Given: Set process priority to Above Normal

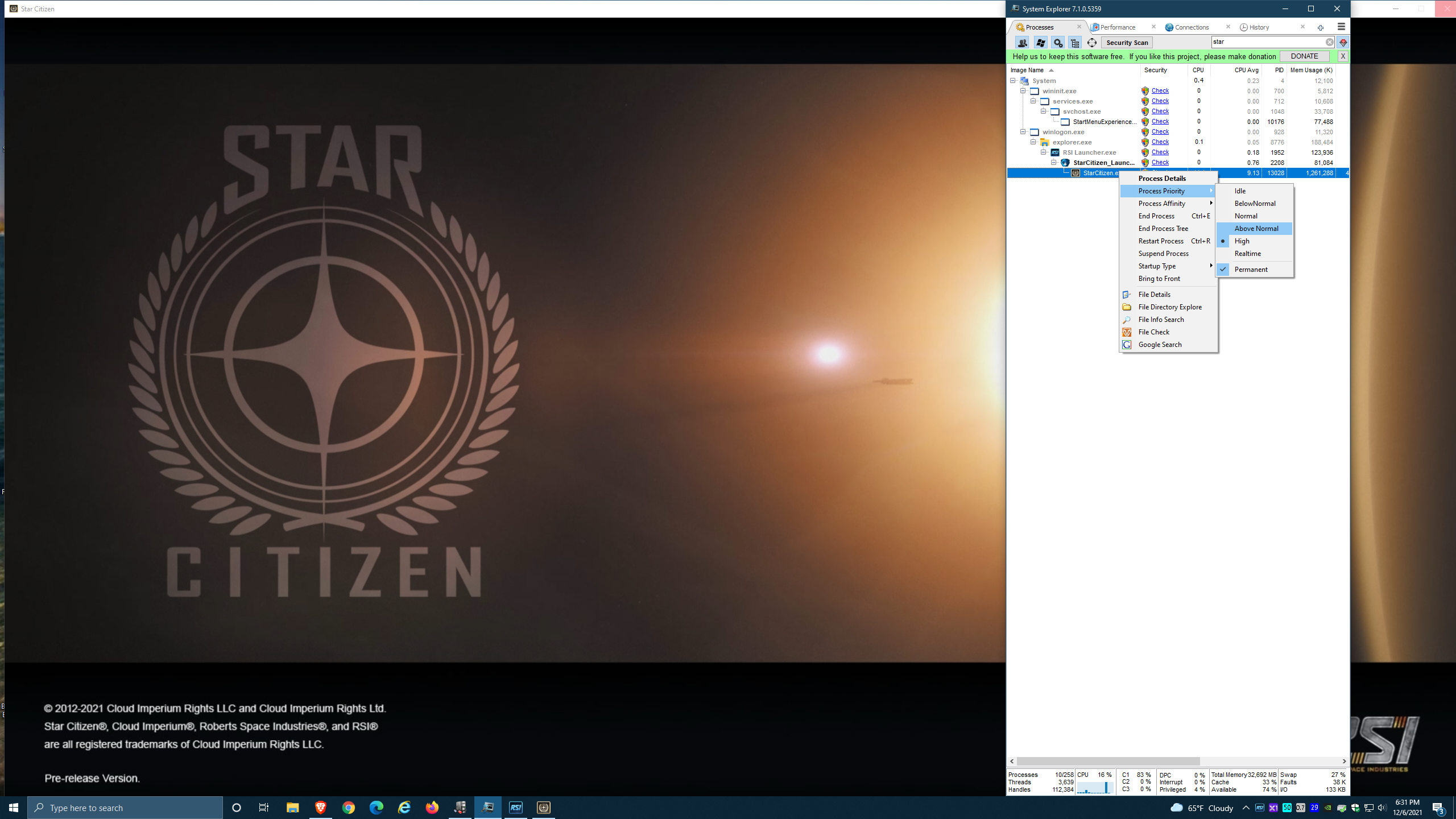Looking at the screenshot, I should tap(1254, 229).
